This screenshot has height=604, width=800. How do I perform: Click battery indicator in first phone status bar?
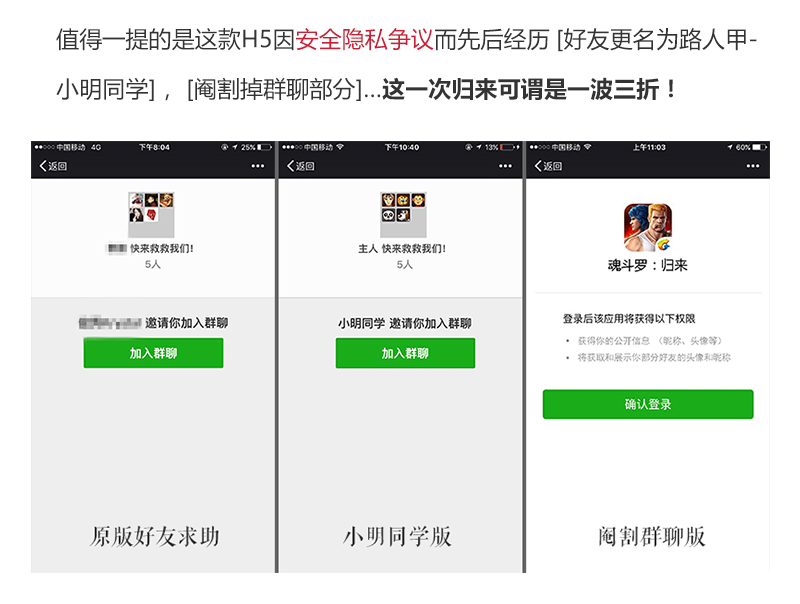coord(264,147)
